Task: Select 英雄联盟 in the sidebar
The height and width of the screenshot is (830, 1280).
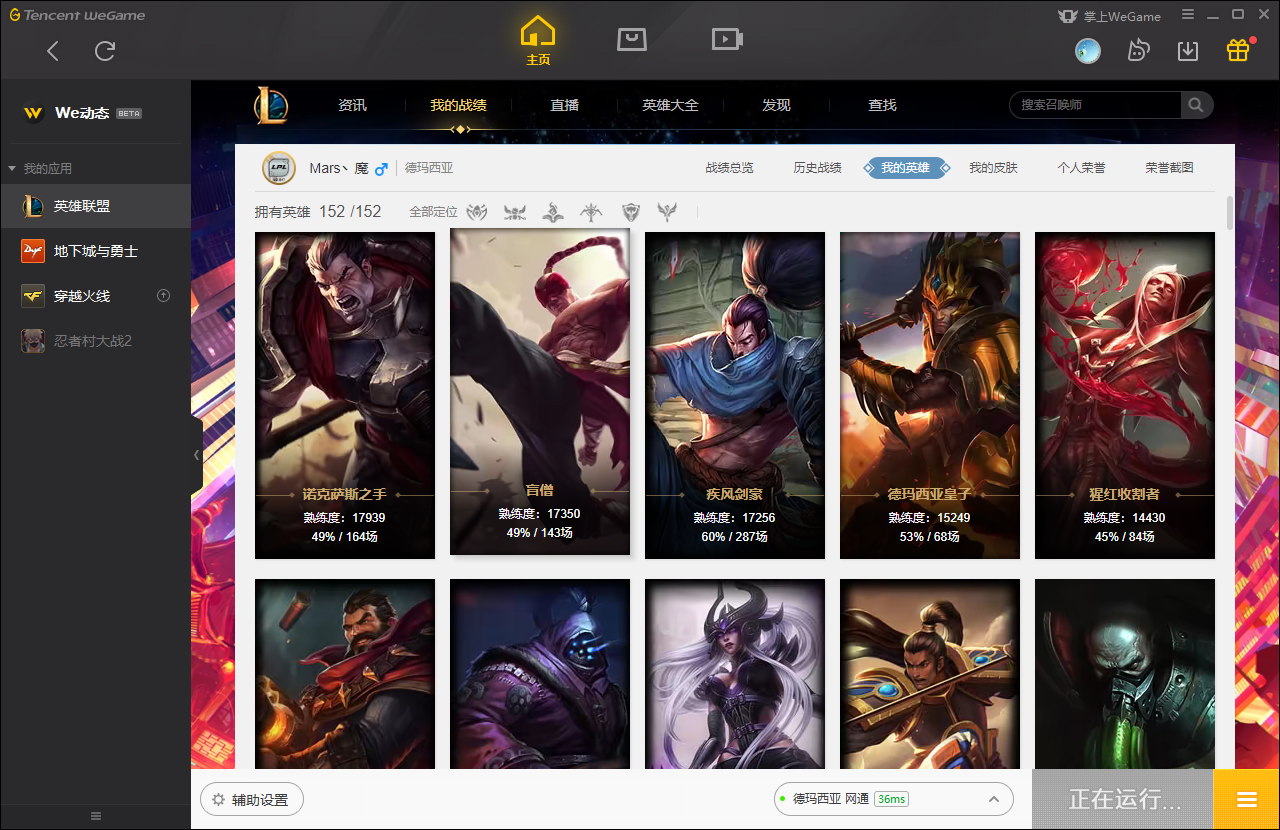Action: coord(95,206)
